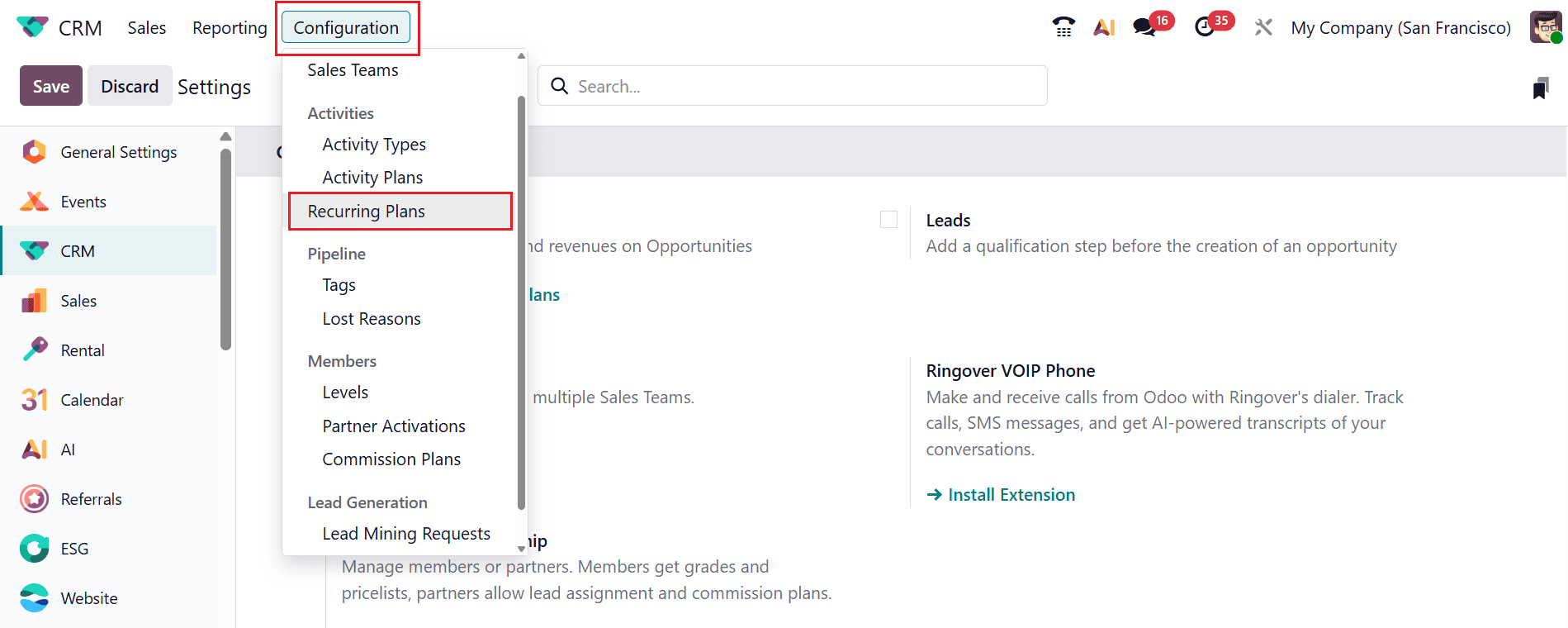The width and height of the screenshot is (1568, 628).
Task: Open the Configuration menu
Action: click(346, 28)
